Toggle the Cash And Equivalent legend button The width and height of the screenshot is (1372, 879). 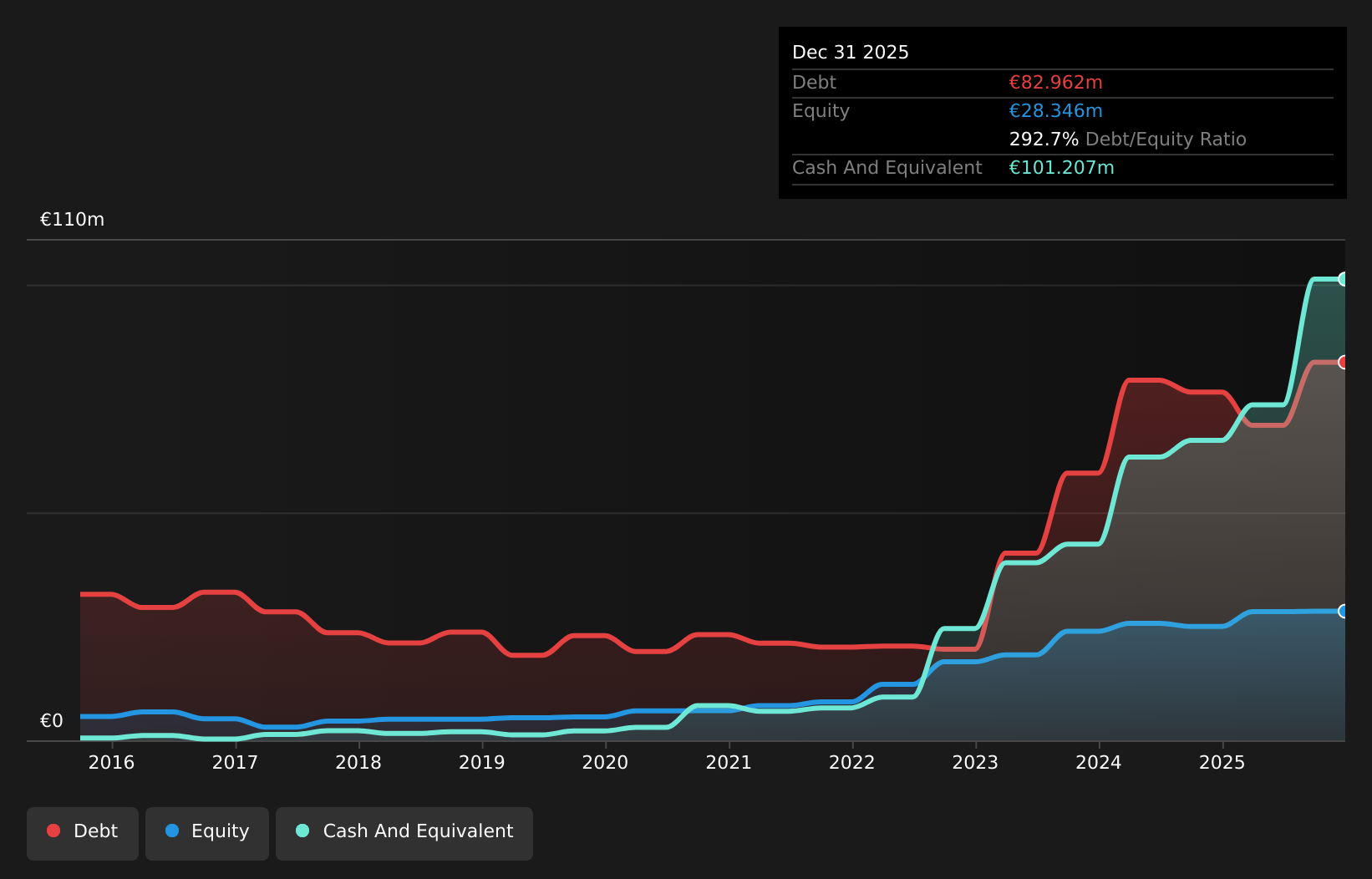click(x=404, y=833)
